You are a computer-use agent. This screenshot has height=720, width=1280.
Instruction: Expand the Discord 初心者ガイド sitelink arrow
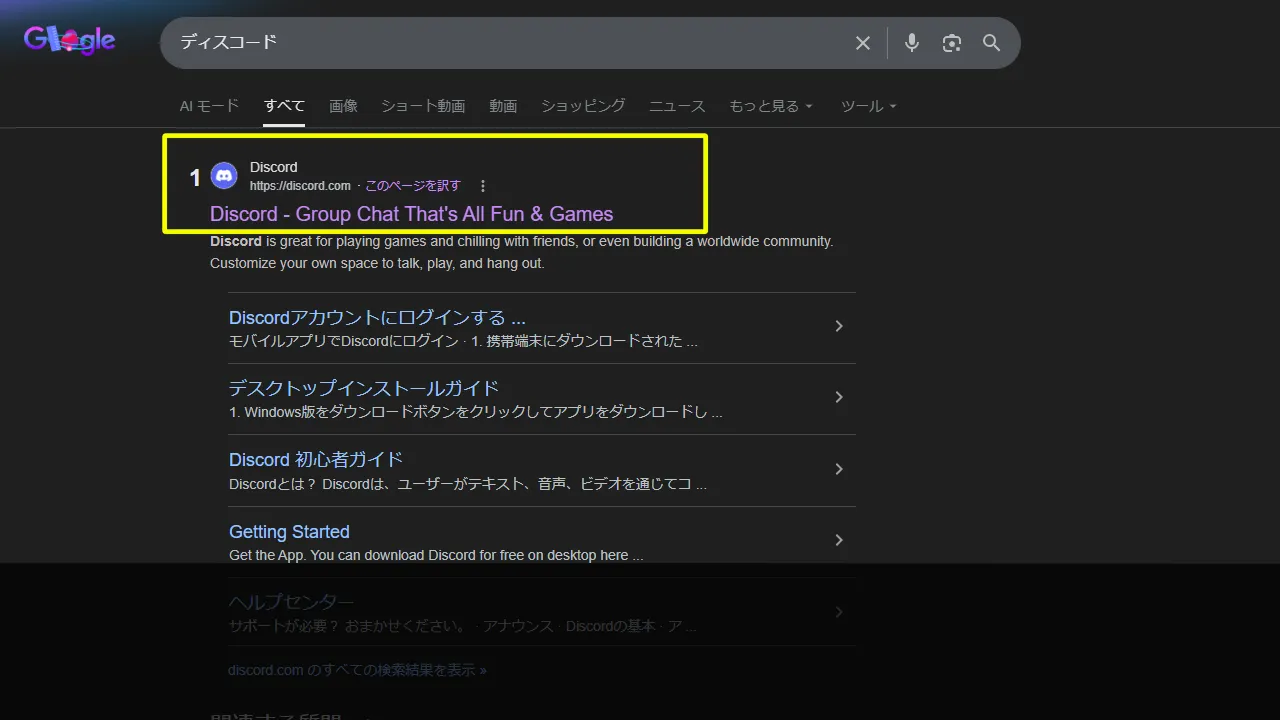(838, 468)
